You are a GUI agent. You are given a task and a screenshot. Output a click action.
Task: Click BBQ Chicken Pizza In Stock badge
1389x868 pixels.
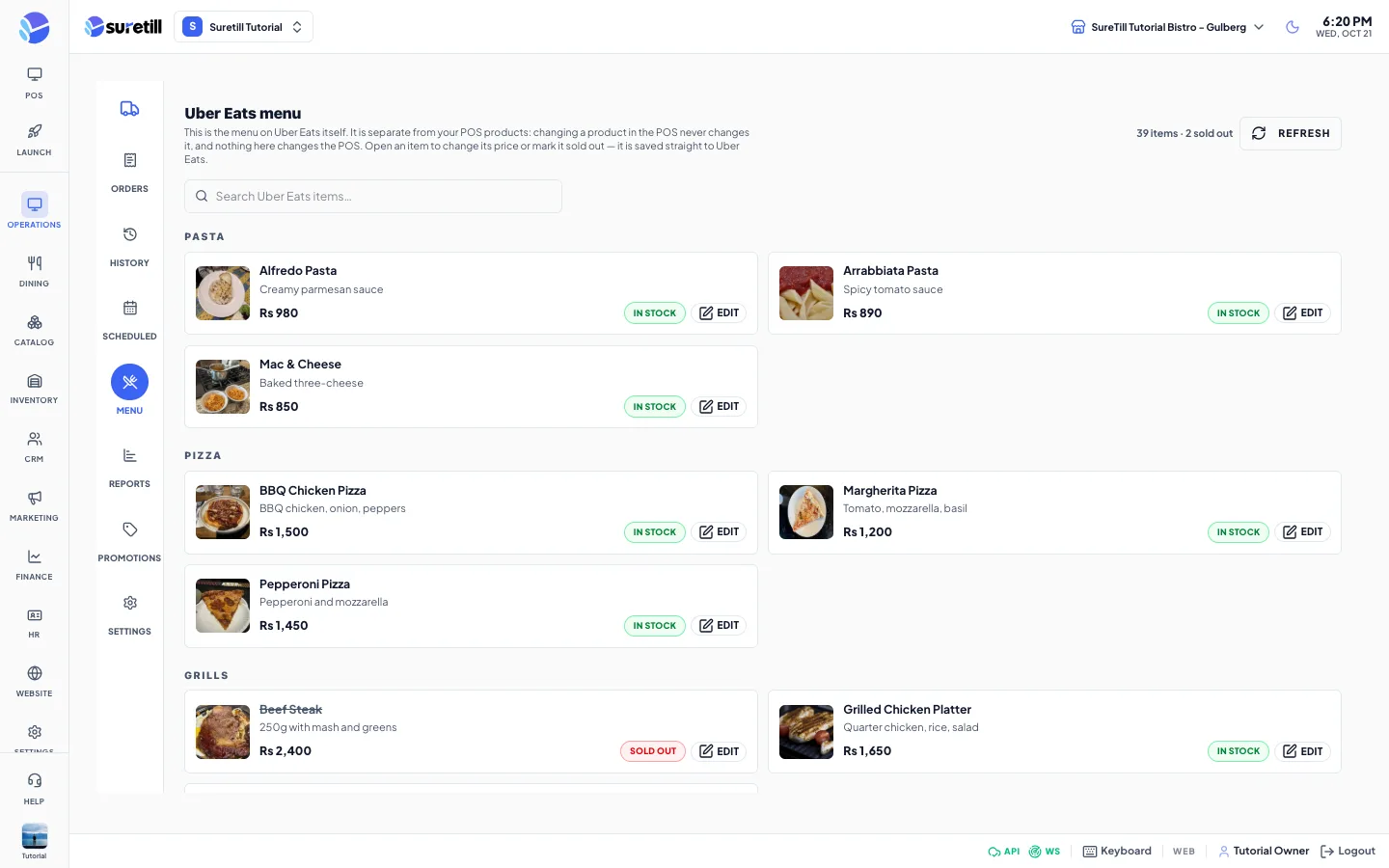pos(655,532)
